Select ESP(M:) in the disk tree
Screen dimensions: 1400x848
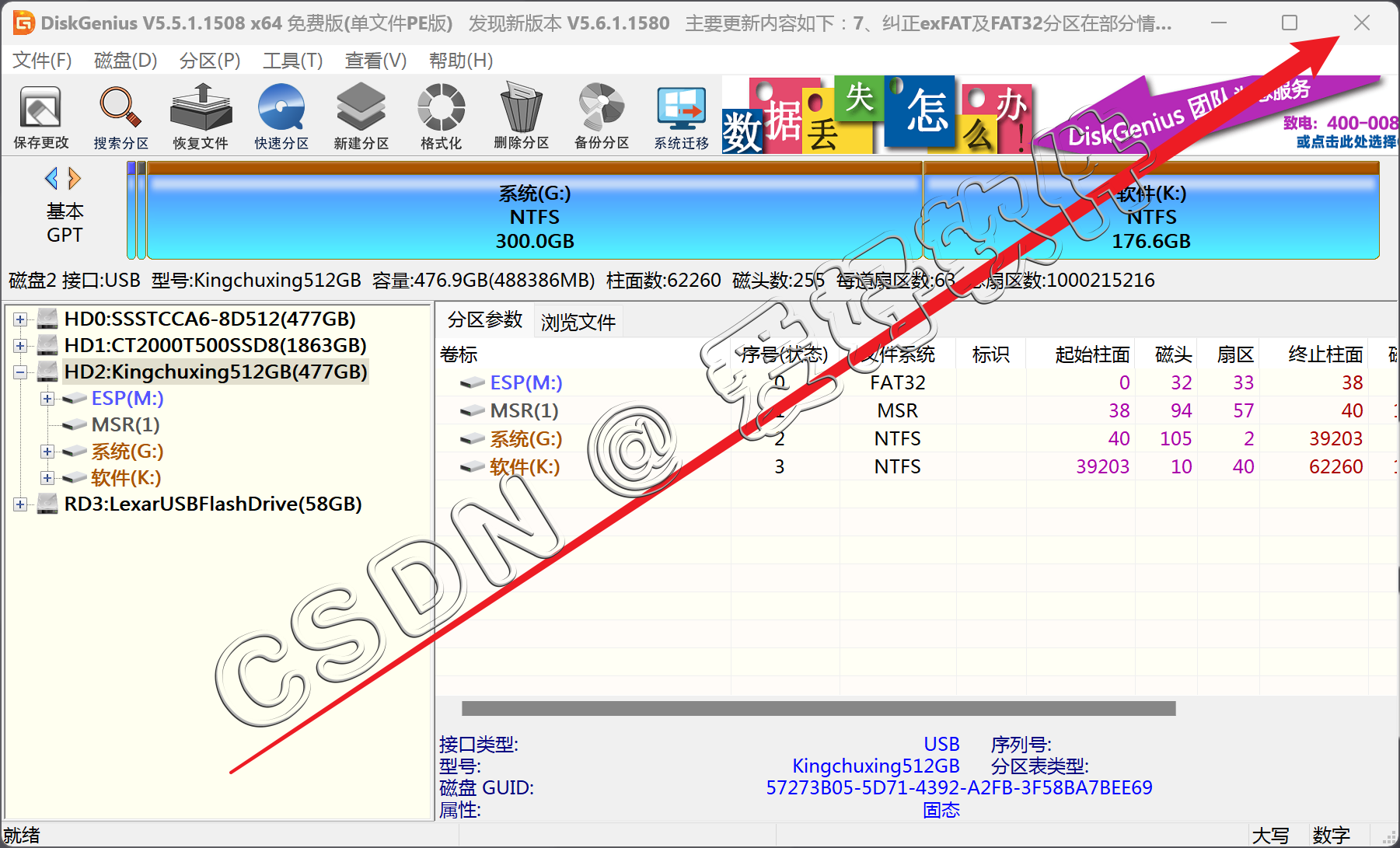click(x=127, y=398)
